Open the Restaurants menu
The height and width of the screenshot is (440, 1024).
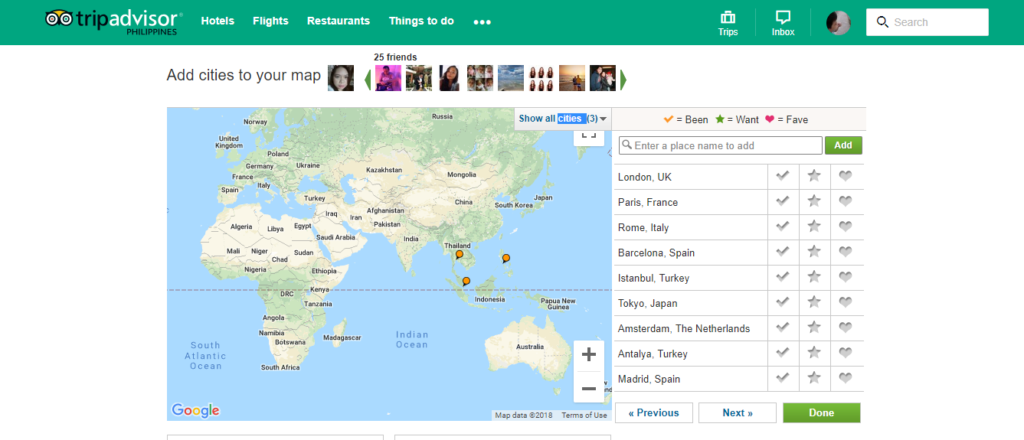coord(338,21)
